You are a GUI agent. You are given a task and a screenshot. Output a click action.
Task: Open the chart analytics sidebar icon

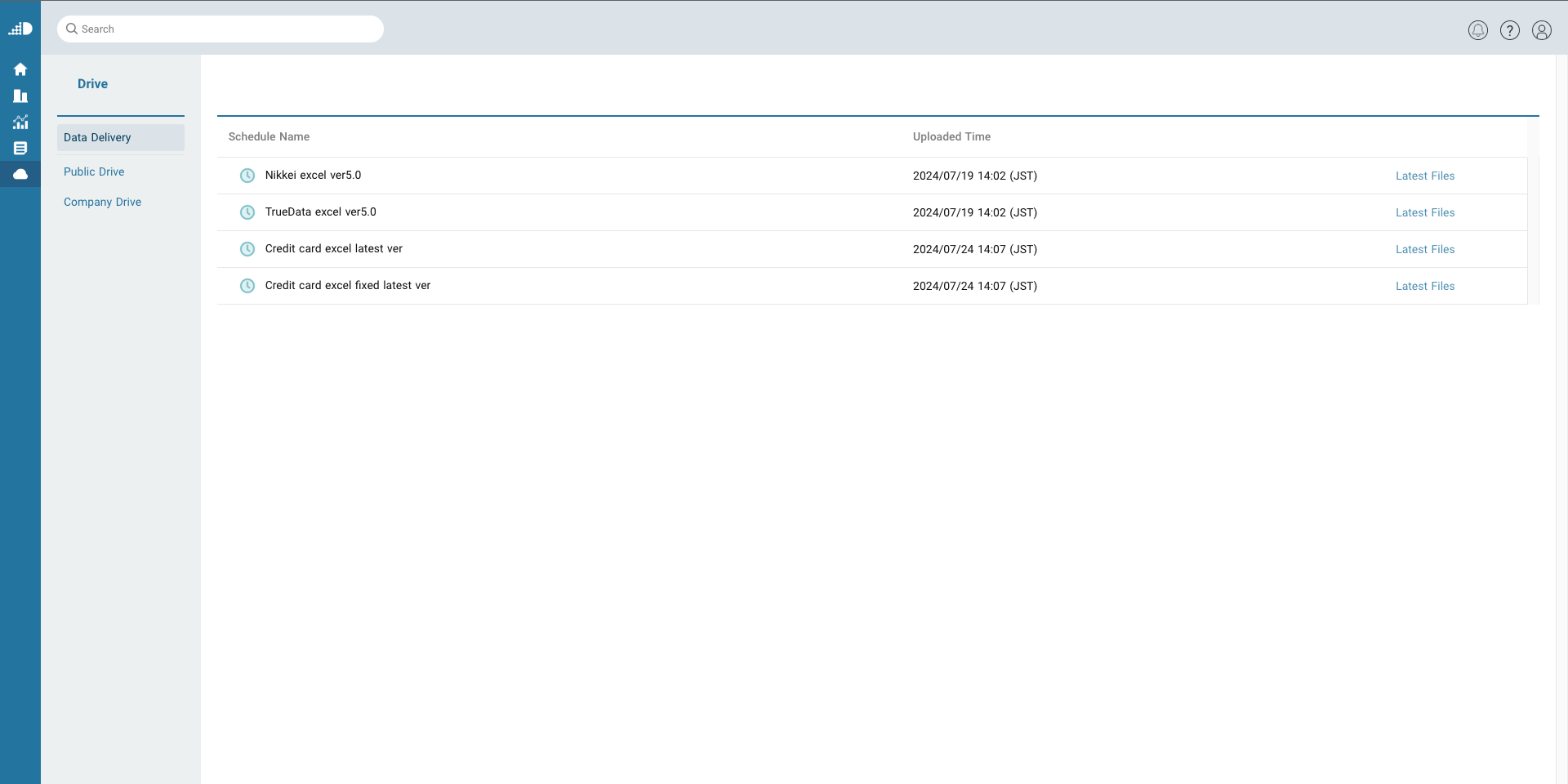20,122
